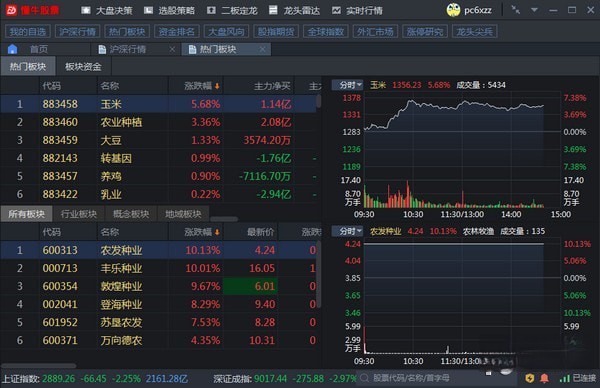Image resolution: width=600 pixels, height=388 pixels.
Task: Click the 全球指数 shortcut button
Action: (x=326, y=31)
